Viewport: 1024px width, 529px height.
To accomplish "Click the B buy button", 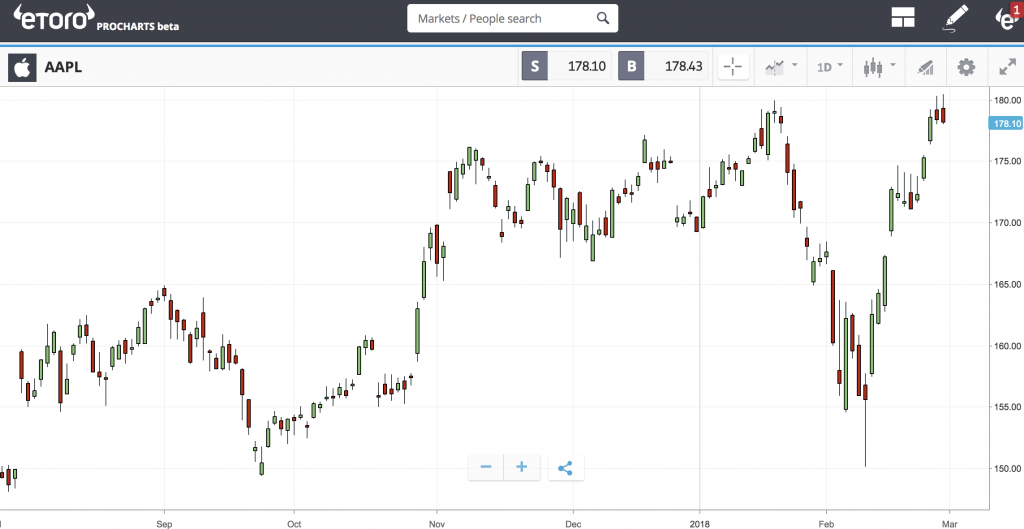I will 631,66.
